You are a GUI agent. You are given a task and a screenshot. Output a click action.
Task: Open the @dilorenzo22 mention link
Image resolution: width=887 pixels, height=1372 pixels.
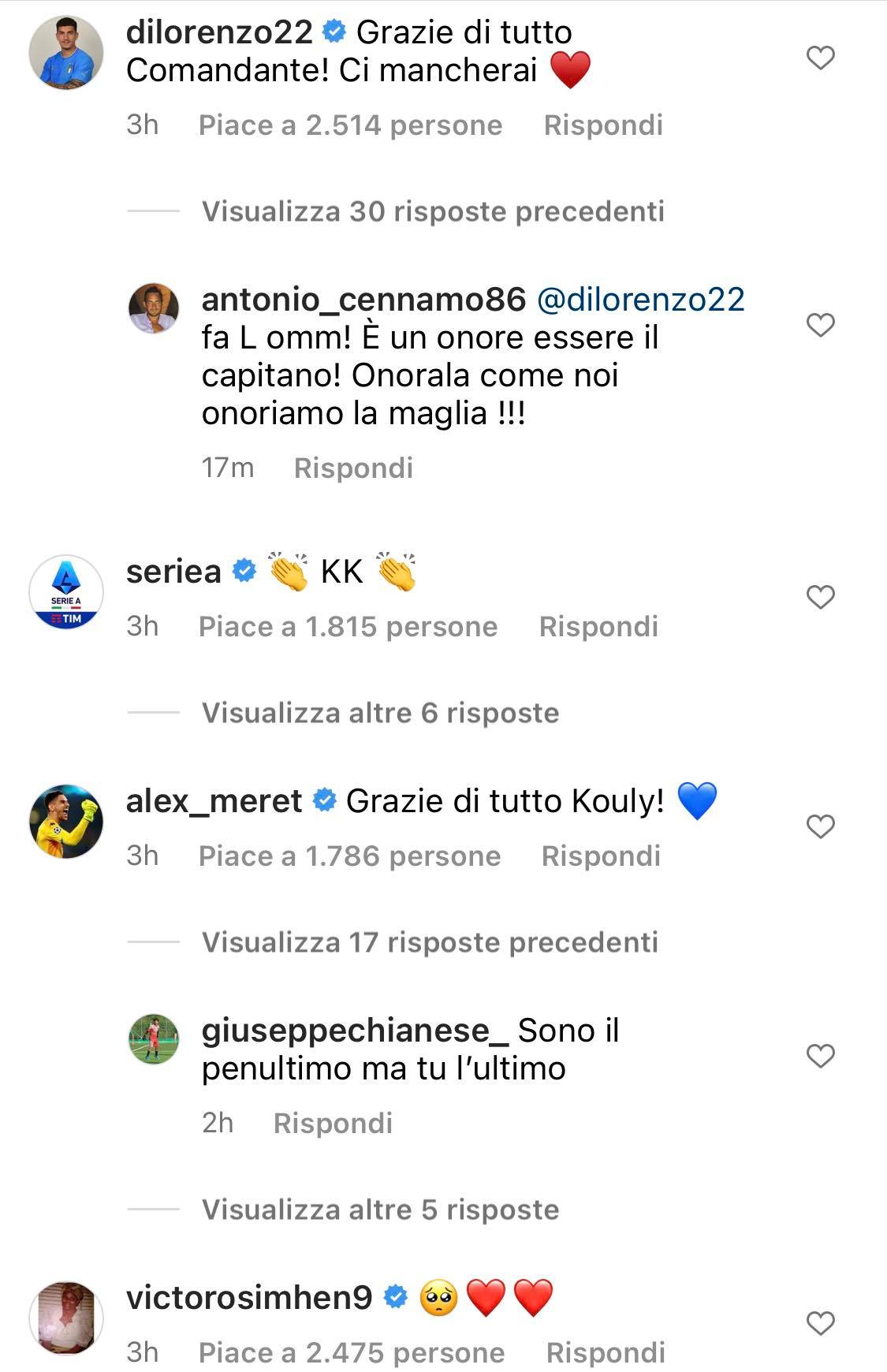640,300
